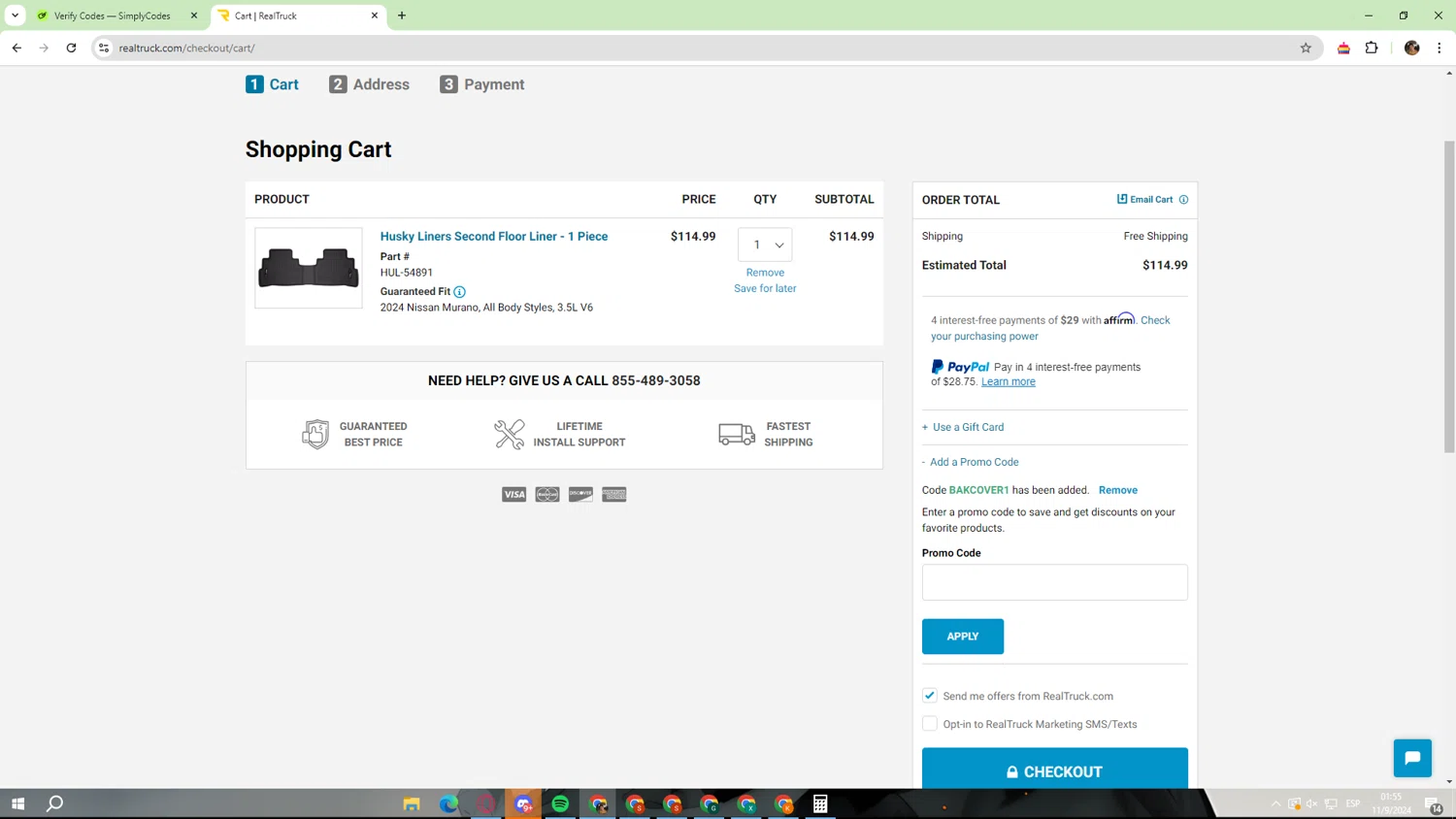Open Calculator from taskbar
This screenshot has width=1456, height=819.
[820, 803]
